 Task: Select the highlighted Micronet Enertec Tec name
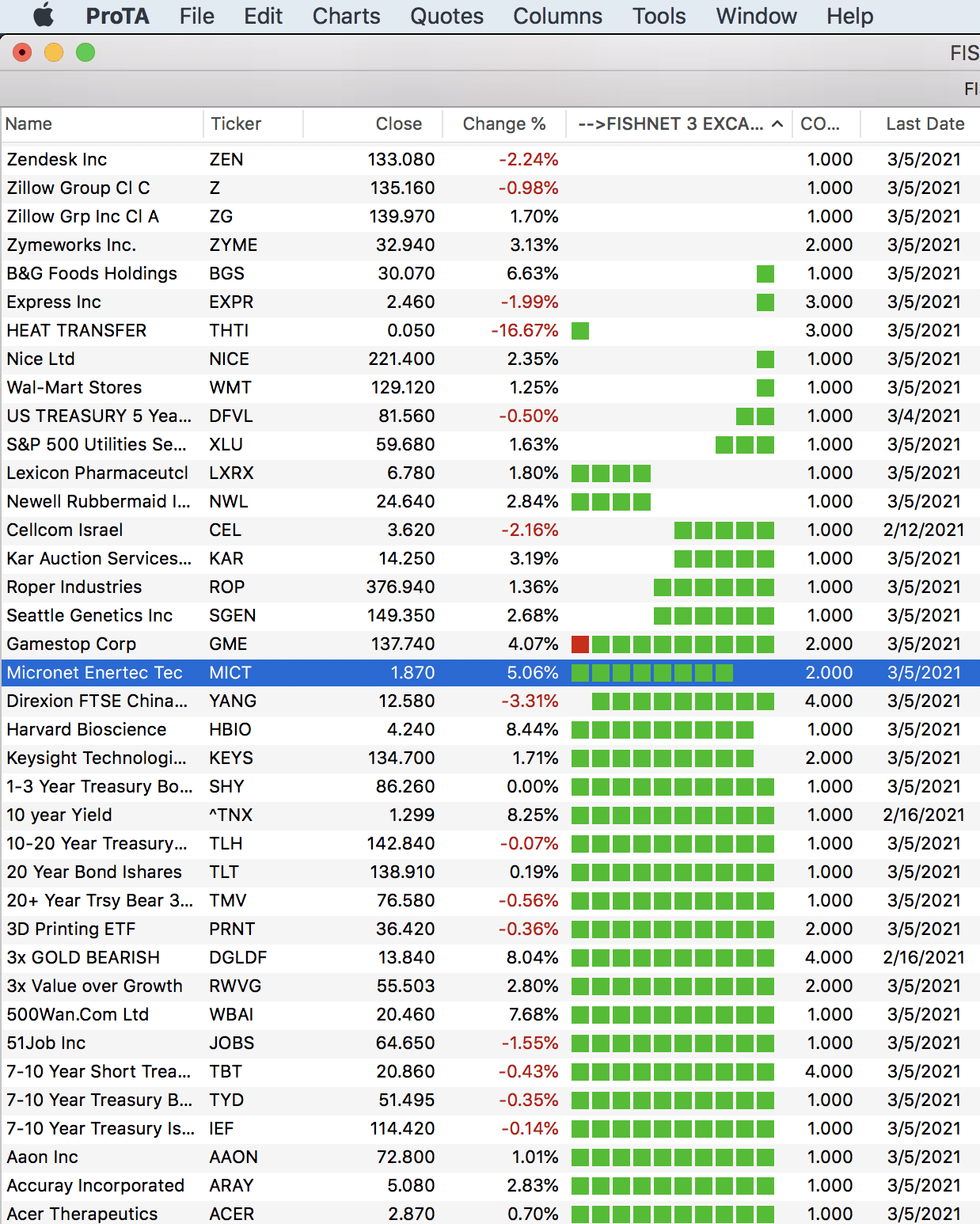(x=94, y=672)
